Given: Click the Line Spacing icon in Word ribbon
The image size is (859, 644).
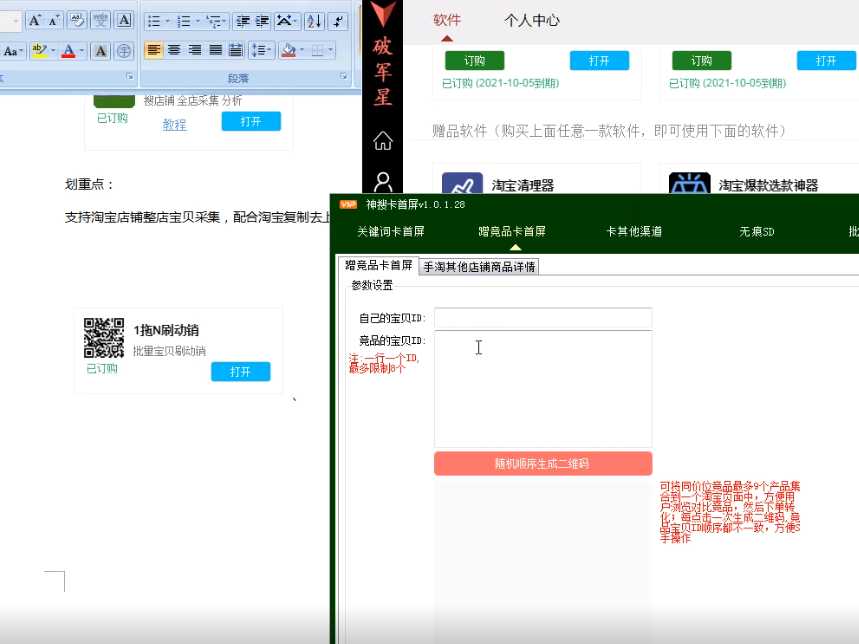Looking at the screenshot, I should click(260, 50).
